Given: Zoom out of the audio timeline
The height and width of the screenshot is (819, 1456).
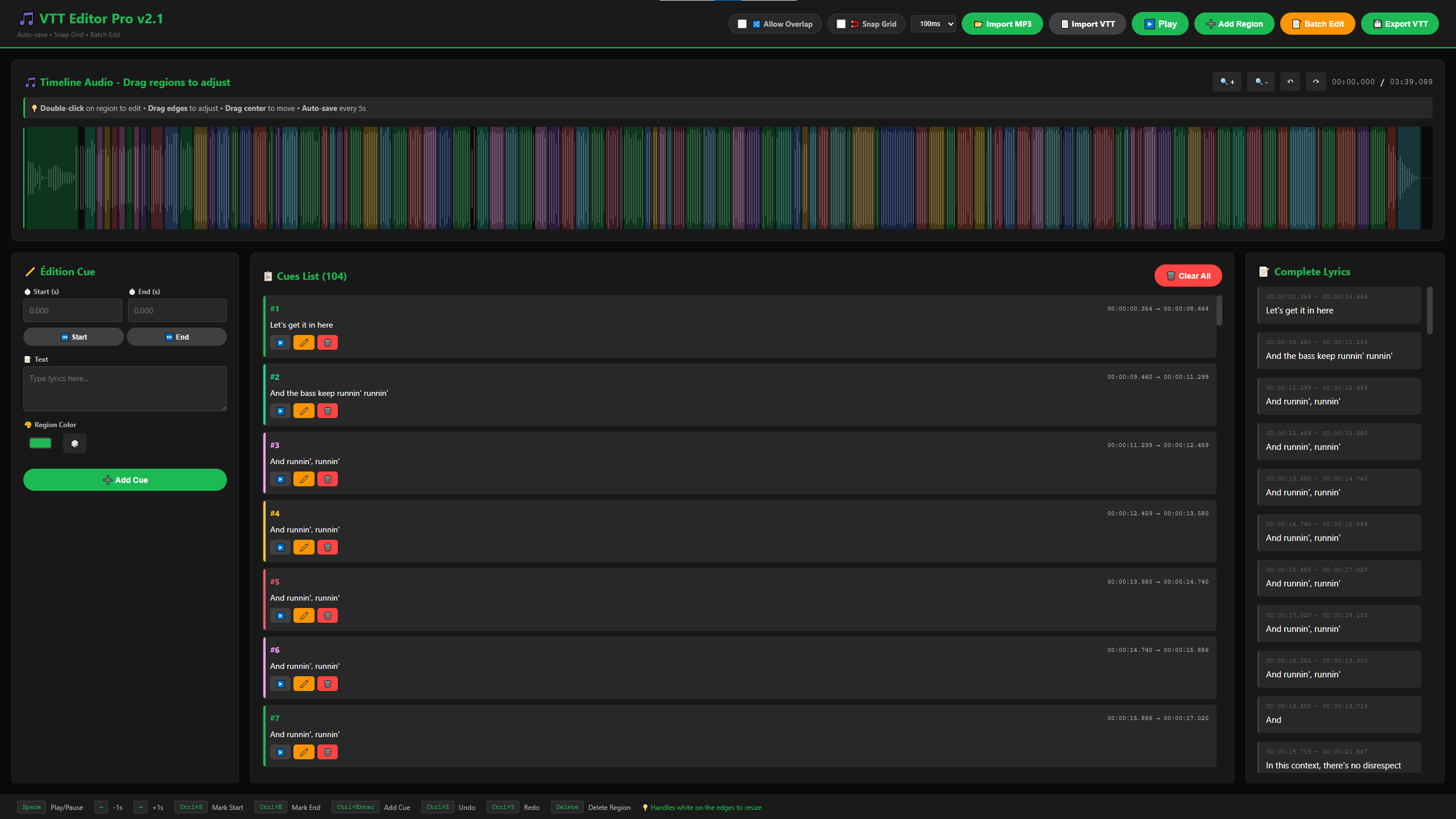Looking at the screenshot, I should 1260,81.
